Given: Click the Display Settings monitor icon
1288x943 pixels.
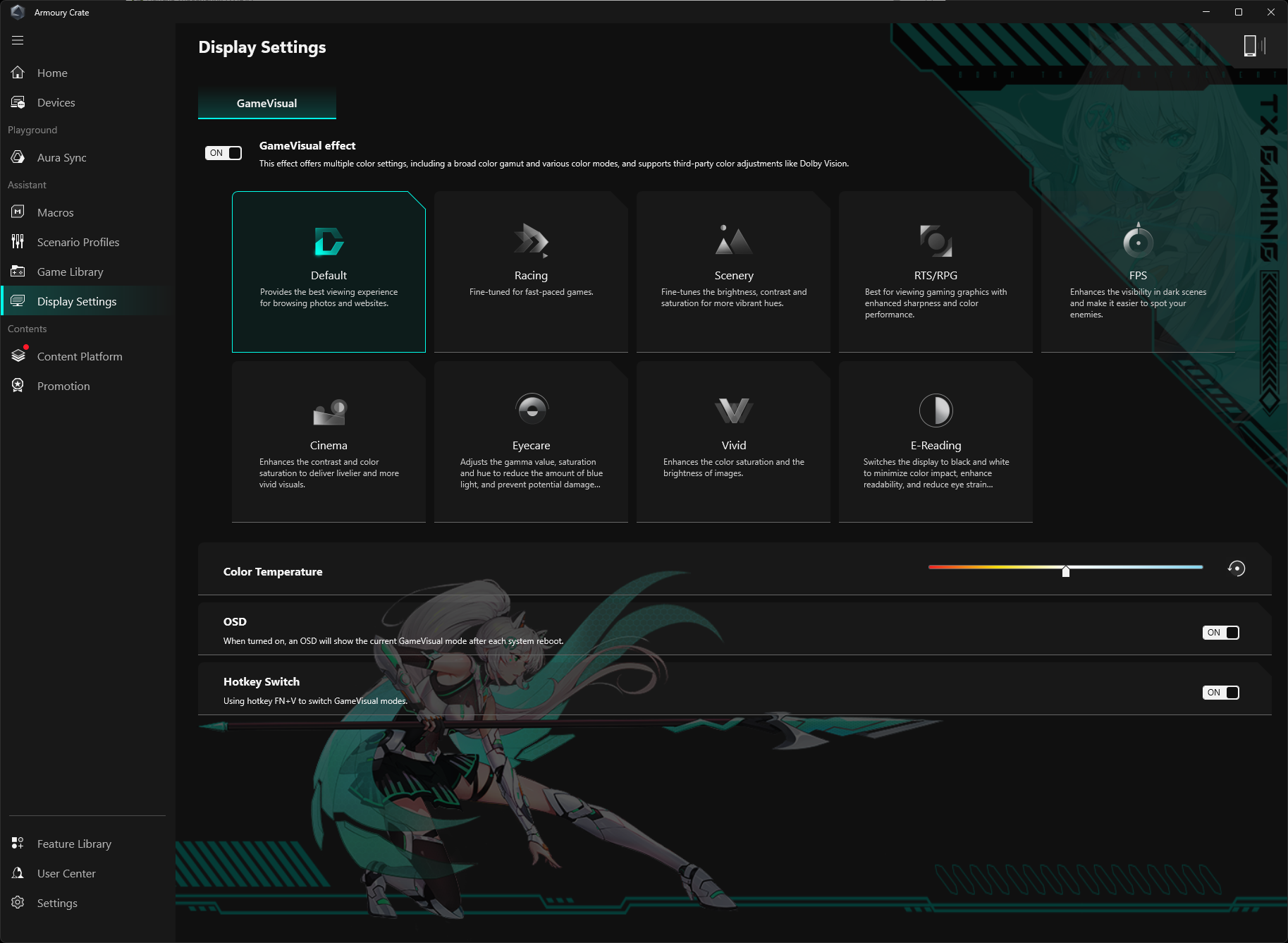Looking at the screenshot, I should pos(18,301).
